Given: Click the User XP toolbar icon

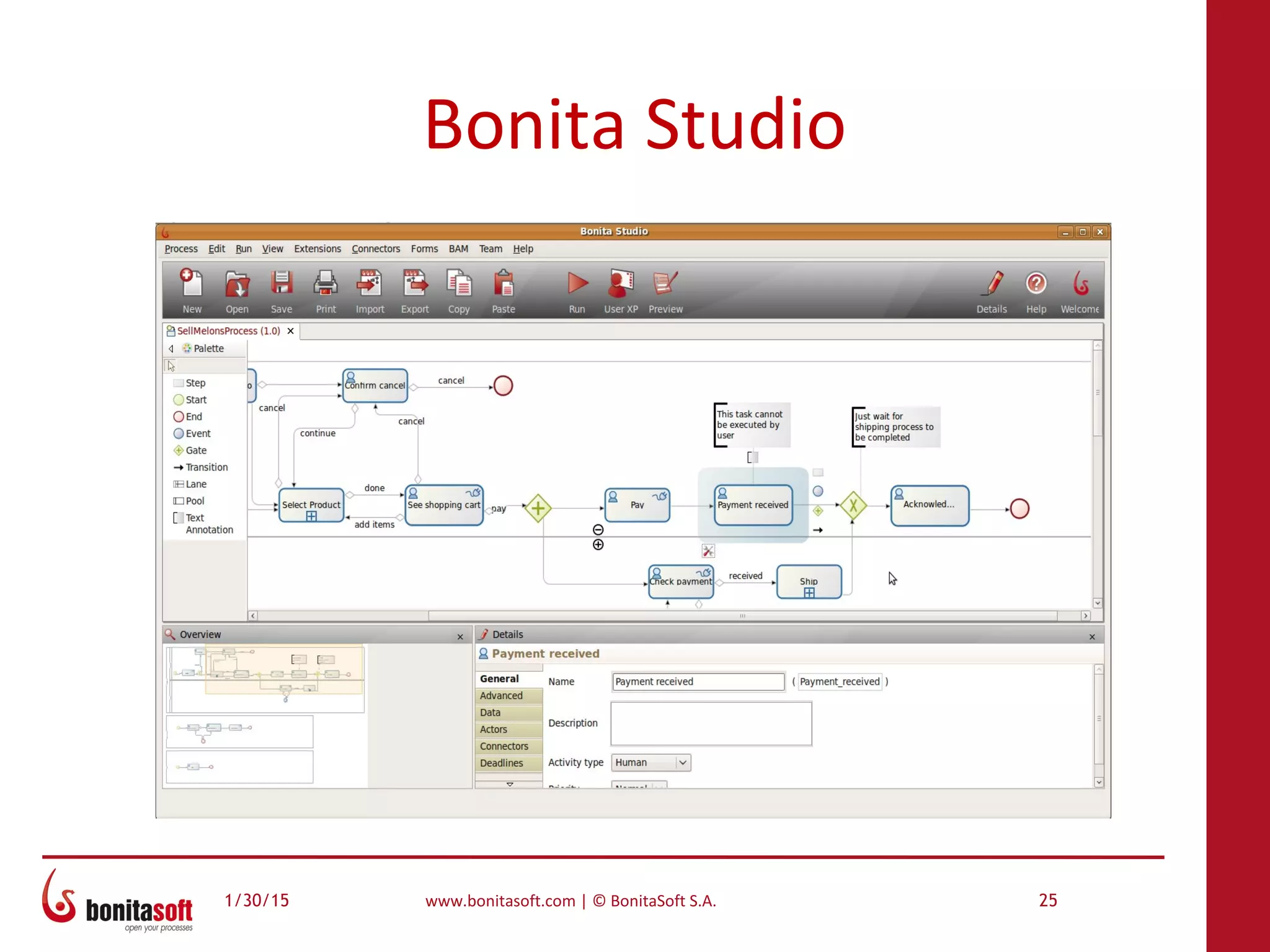Looking at the screenshot, I should [621, 285].
